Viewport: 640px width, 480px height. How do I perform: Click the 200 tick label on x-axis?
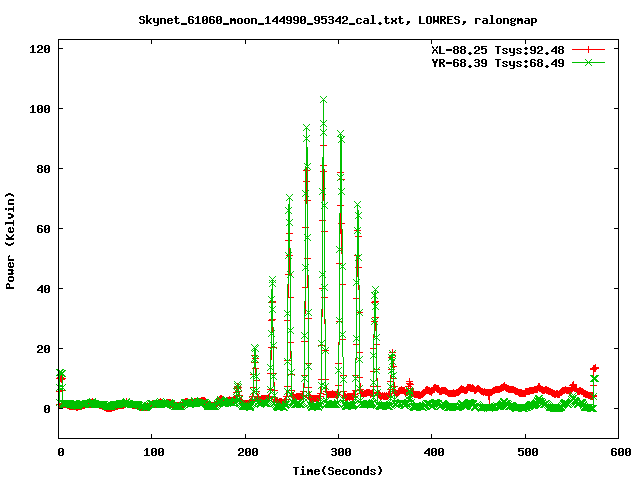point(246,453)
